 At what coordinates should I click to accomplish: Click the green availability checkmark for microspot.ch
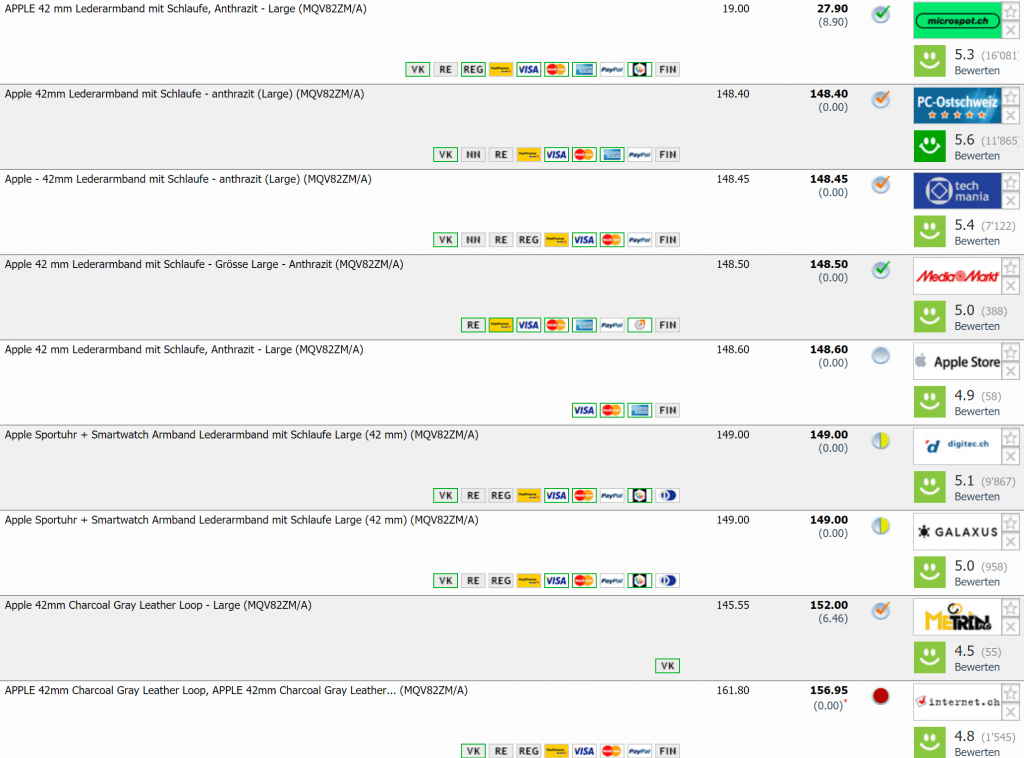(x=881, y=14)
